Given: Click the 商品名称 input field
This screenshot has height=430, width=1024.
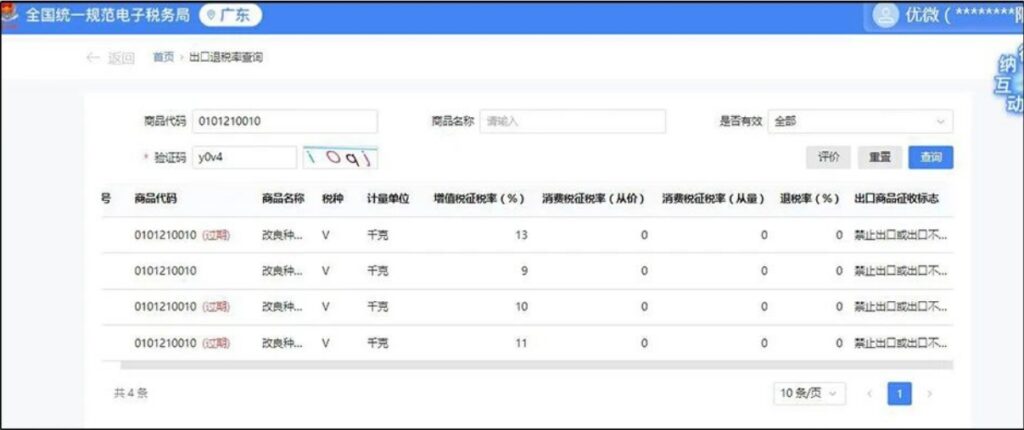Looking at the screenshot, I should coord(572,121).
